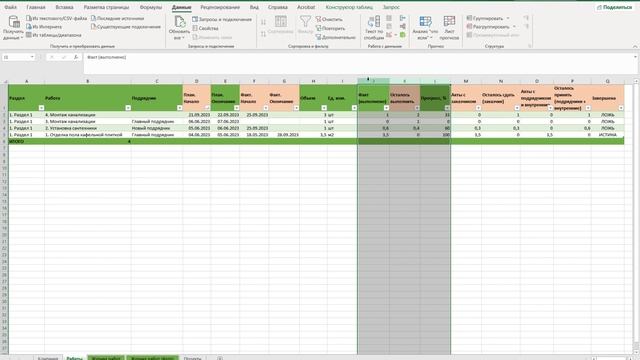Screen dimensions: 640x360
Task: Expand the formula bar chevron
Action: pos(635,57)
